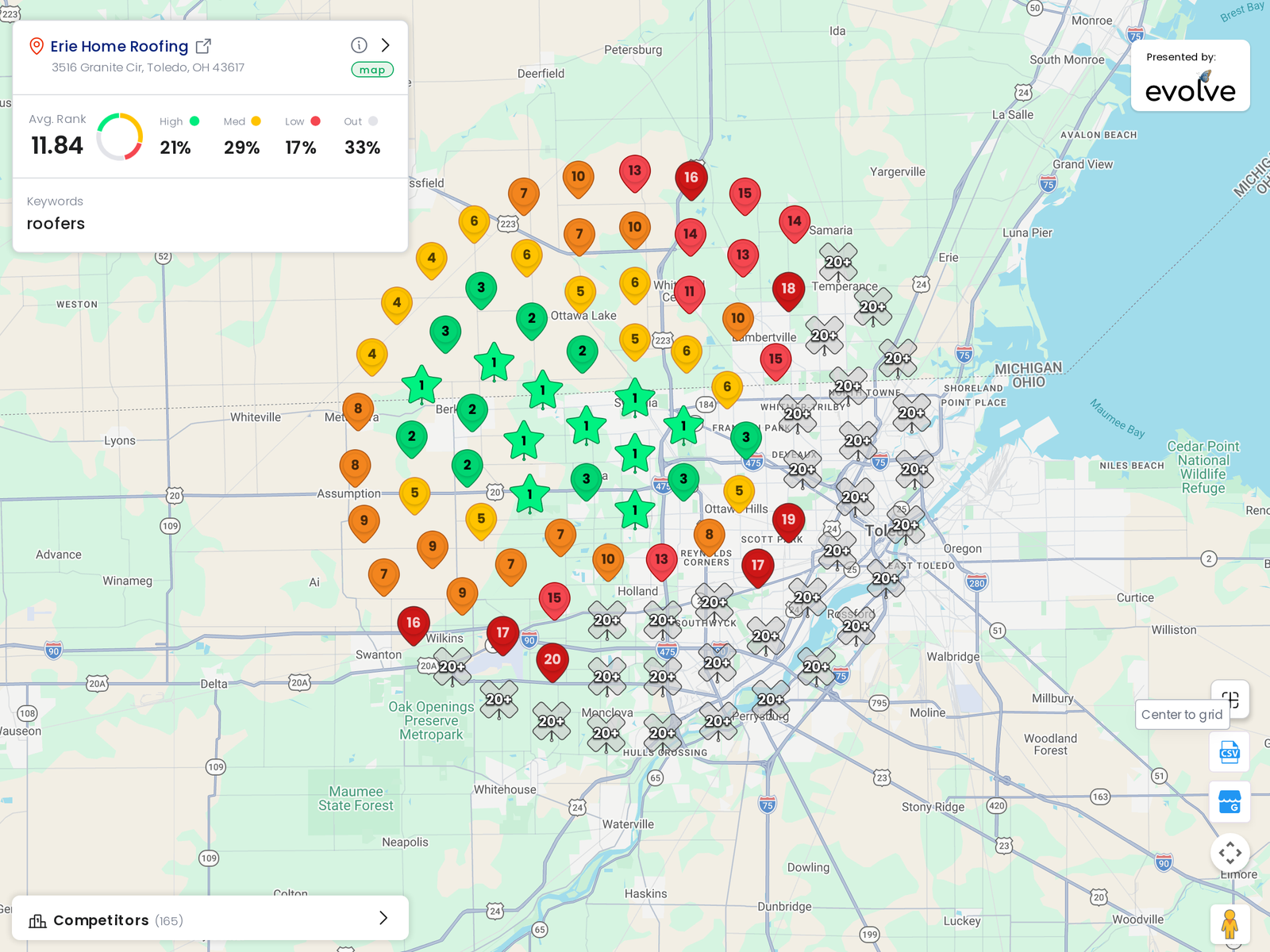Screen dimensions: 1270x952
Task: Click the external link icon beside Erie Home Roofing
Action: (203, 46)
